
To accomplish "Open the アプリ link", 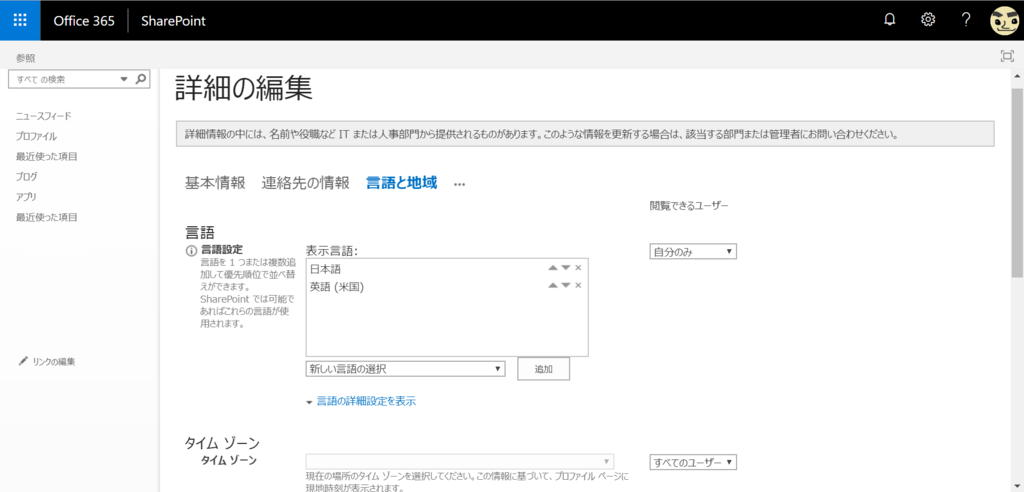I will [x=26, y=197].
